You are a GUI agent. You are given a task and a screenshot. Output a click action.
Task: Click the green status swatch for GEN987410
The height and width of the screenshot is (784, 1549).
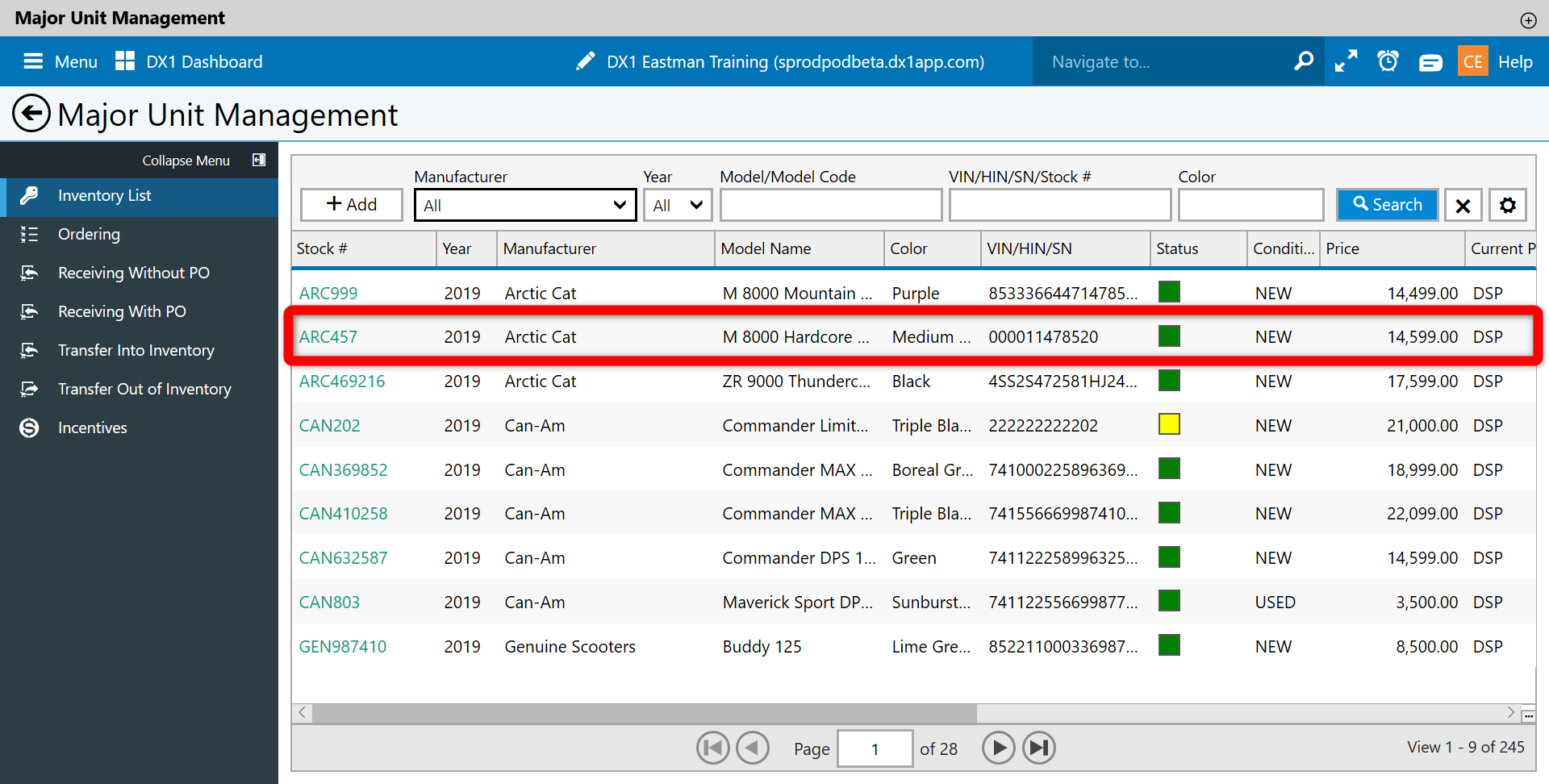1169,645
